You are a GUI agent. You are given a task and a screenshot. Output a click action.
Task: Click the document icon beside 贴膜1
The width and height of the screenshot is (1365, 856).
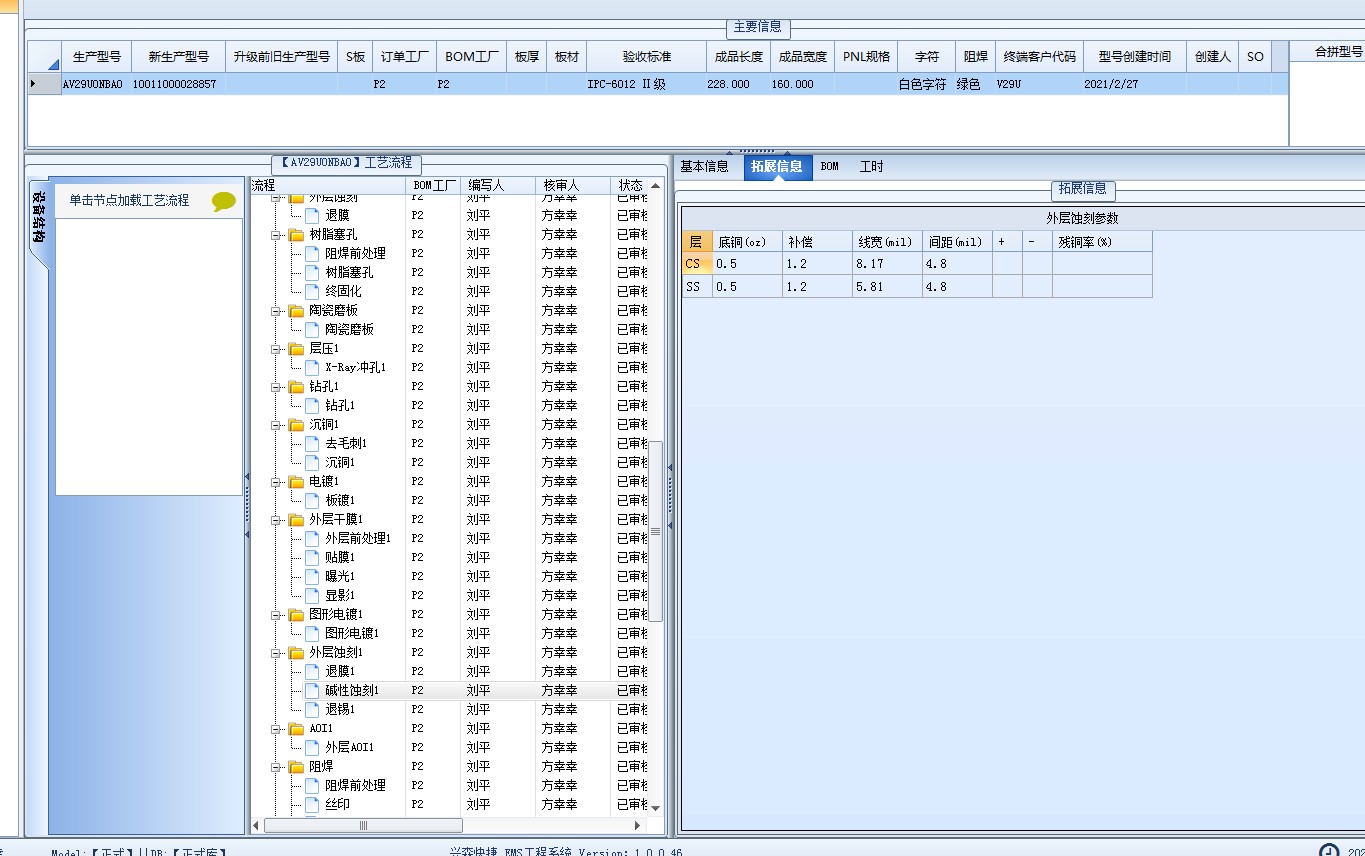[x=312, y=557]
